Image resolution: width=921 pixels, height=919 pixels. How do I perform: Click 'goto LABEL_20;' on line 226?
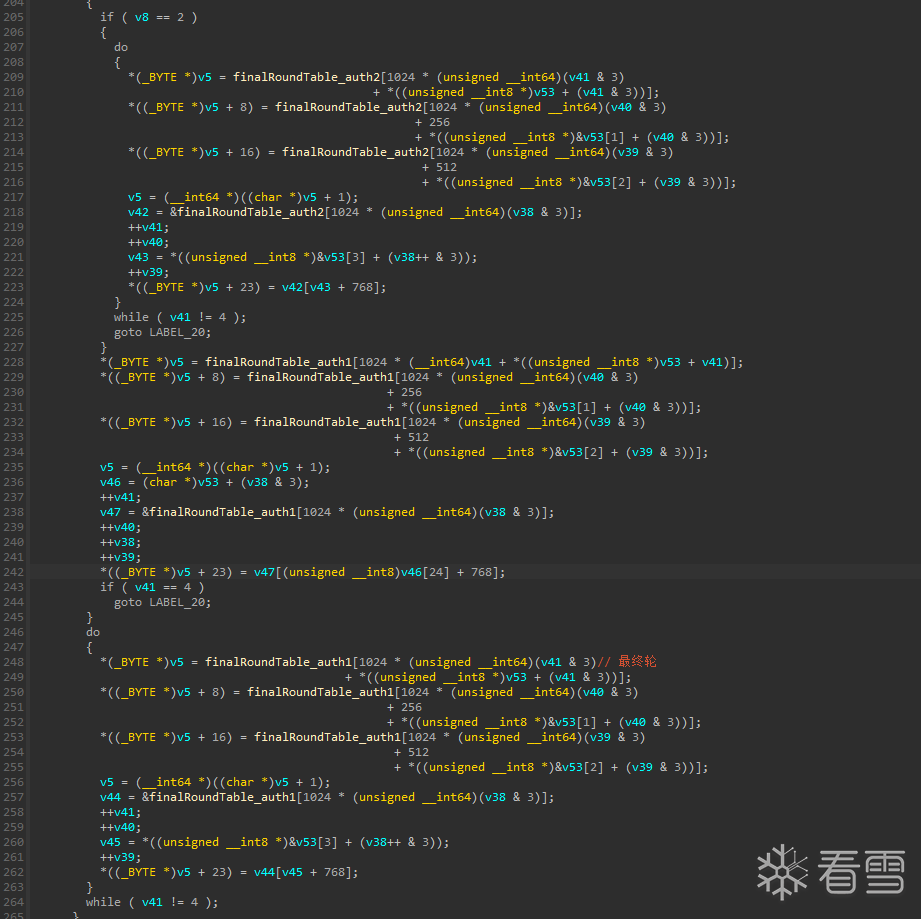[162, 332]
